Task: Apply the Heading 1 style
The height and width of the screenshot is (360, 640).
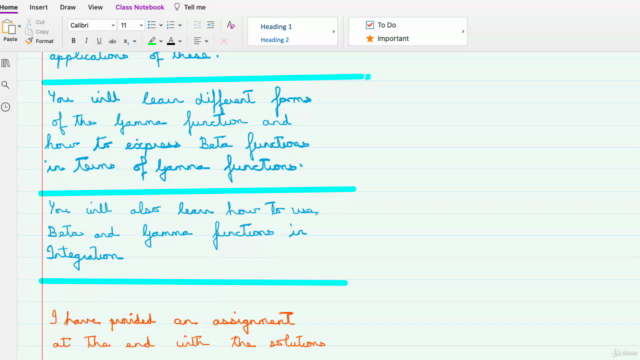Action: tap(276, 27)
